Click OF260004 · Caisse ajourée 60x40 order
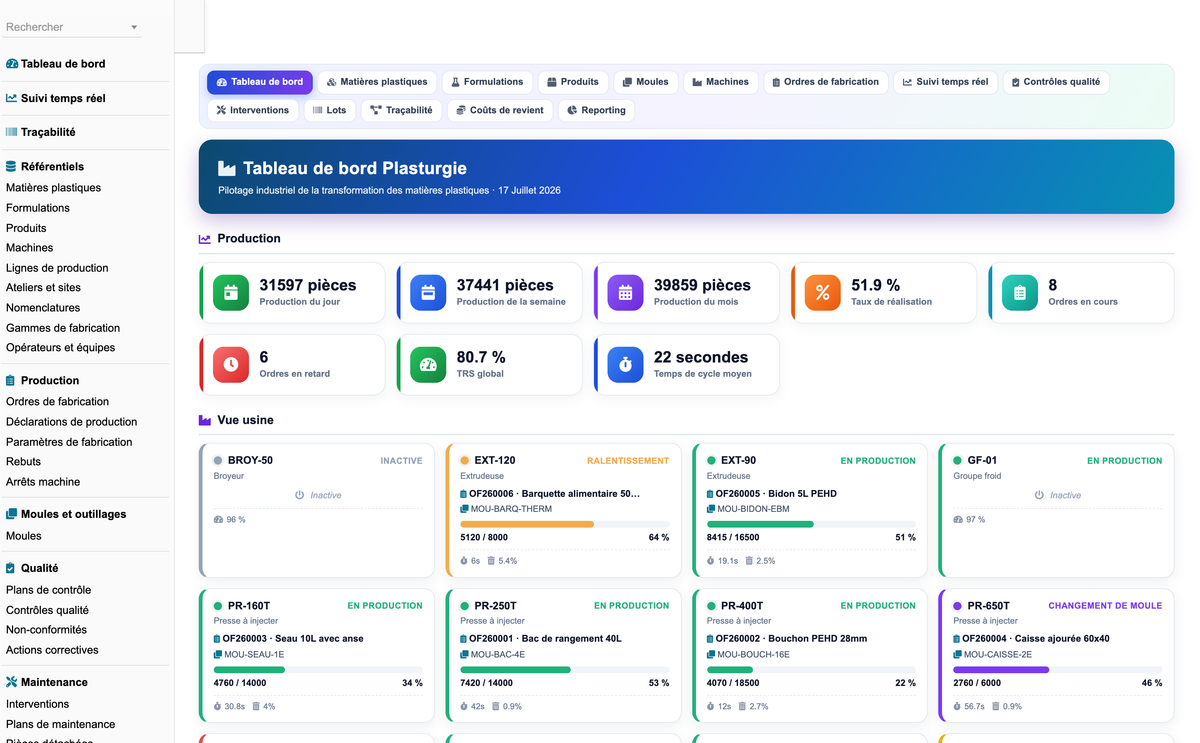1200x743 pixels. click(1036, 639)
